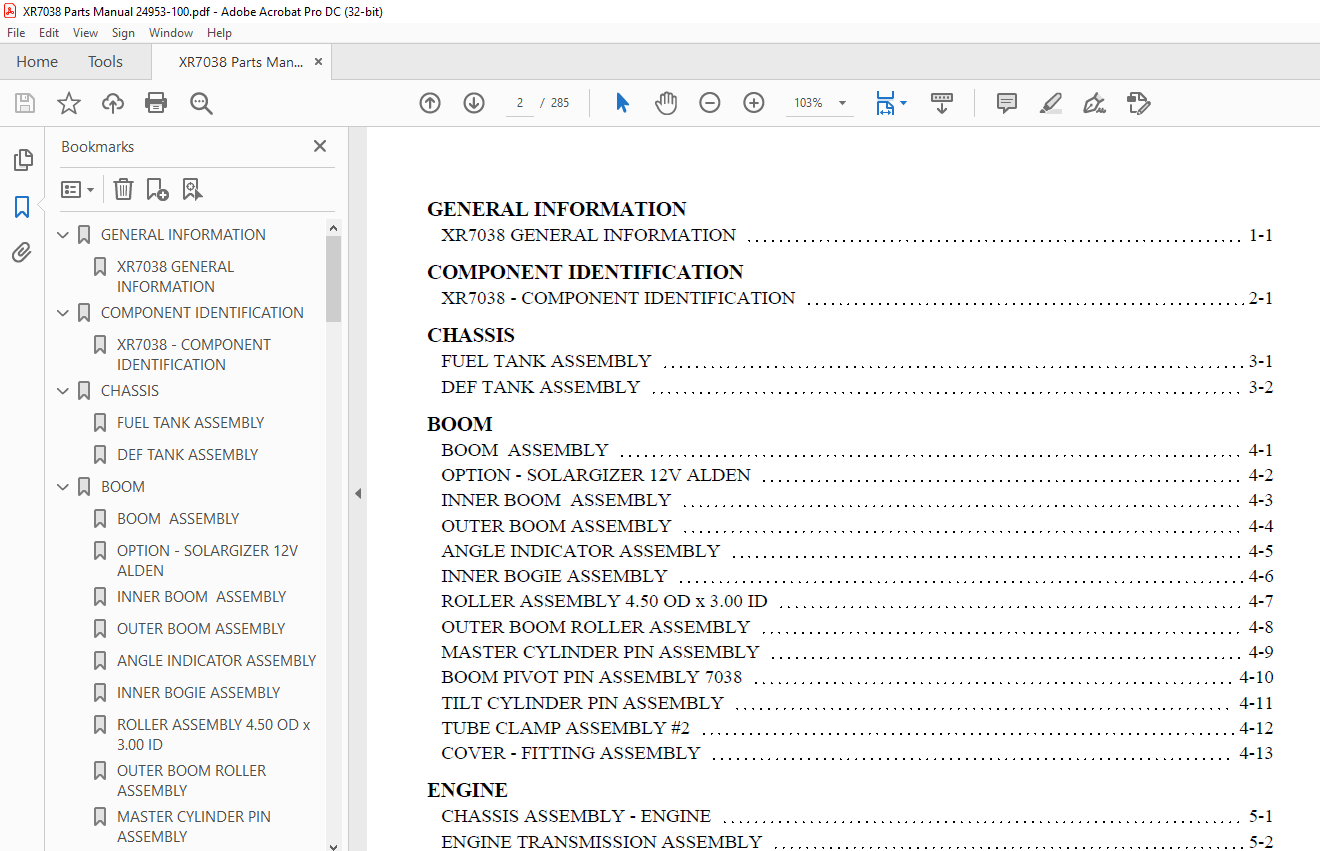Choose the Selection arrow tool
Image resolution: width=1320 pixels, height=851 pixels.
pyautogui.click(x=622, y=103)
